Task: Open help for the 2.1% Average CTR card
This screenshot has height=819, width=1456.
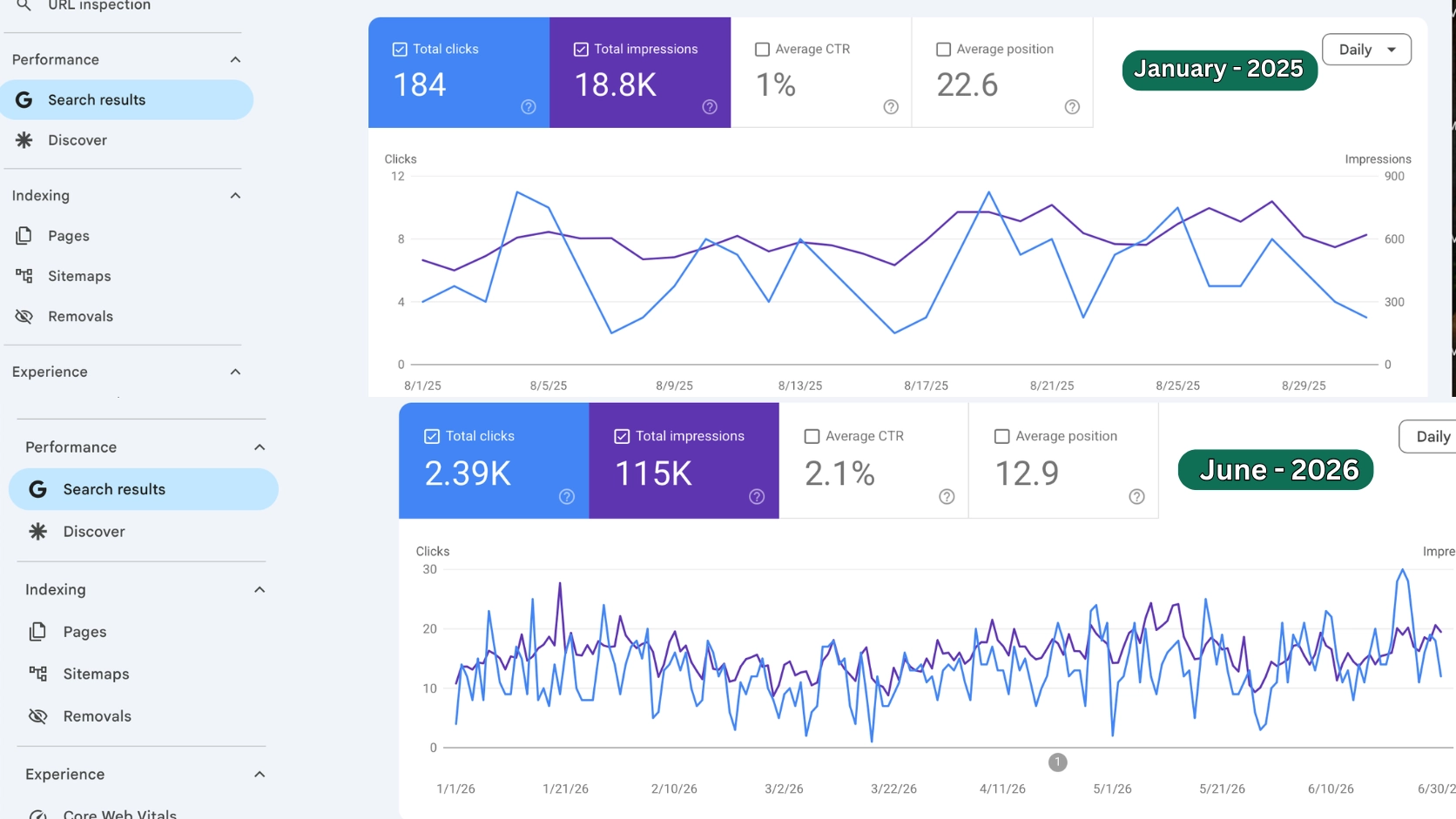Action: pyautogui.click(x=947, y=497)
